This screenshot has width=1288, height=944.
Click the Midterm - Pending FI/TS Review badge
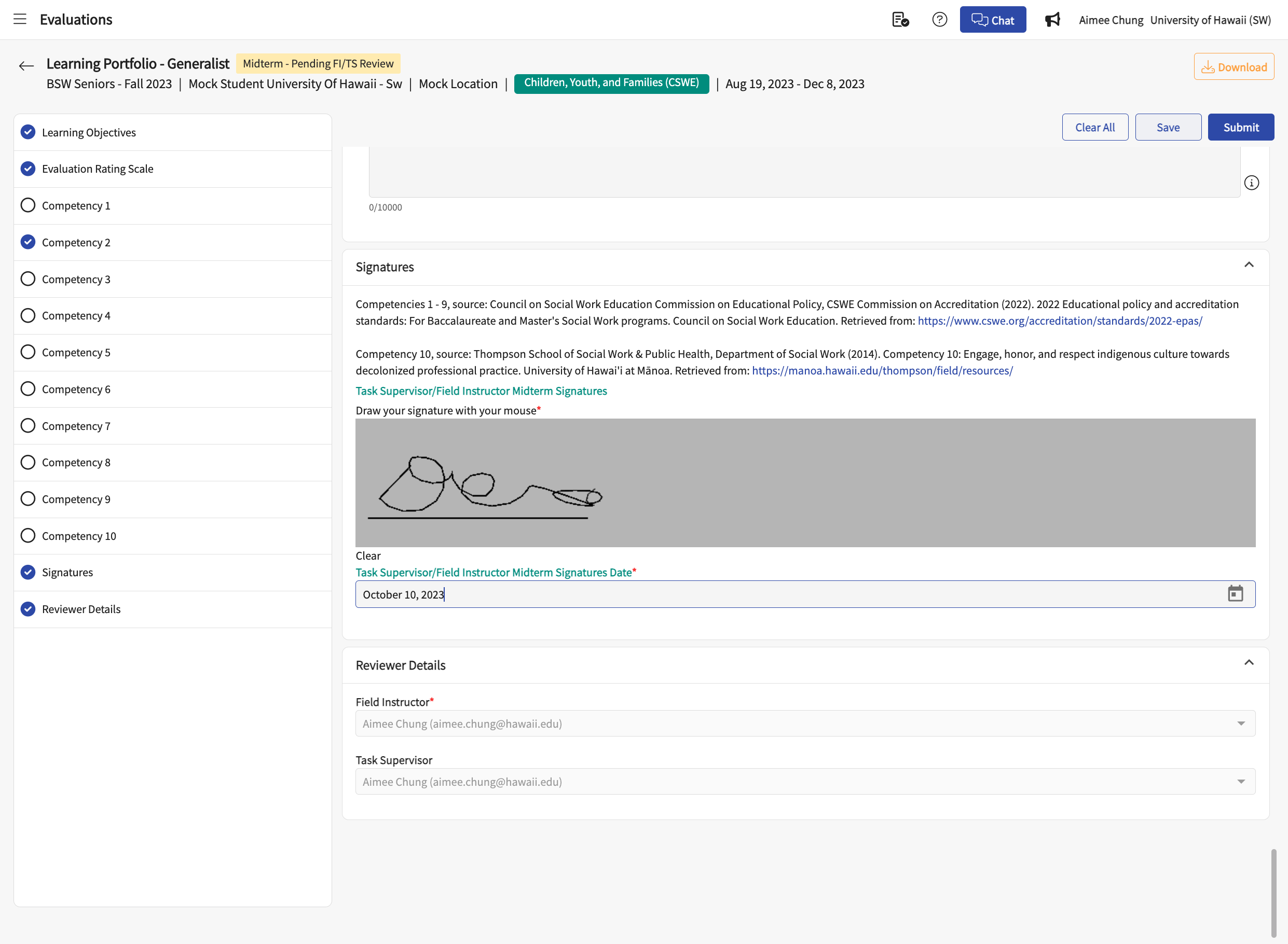pos(318,63)
